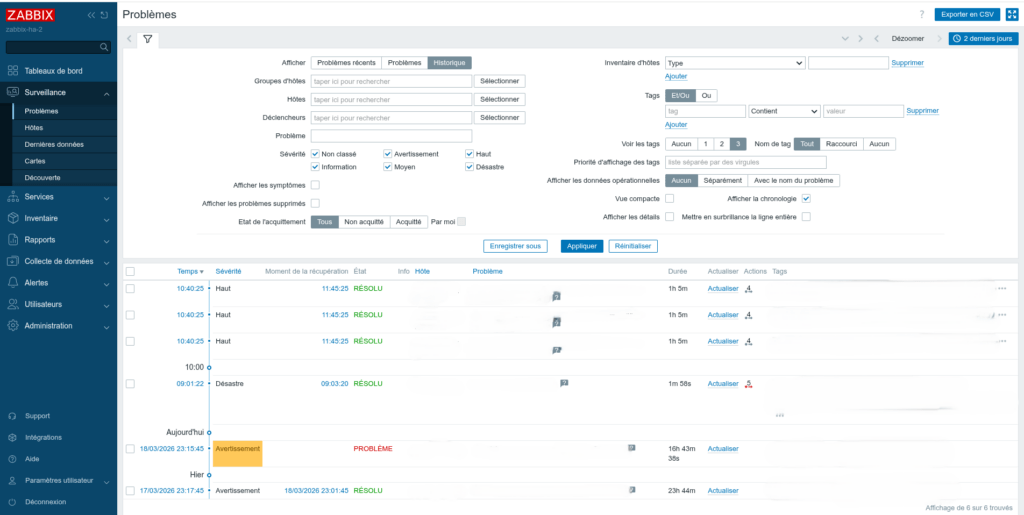Screen dimensions: 1024x515
Task: Click ellipsis tags icon on first row
Action: (x=1002, y=289)
